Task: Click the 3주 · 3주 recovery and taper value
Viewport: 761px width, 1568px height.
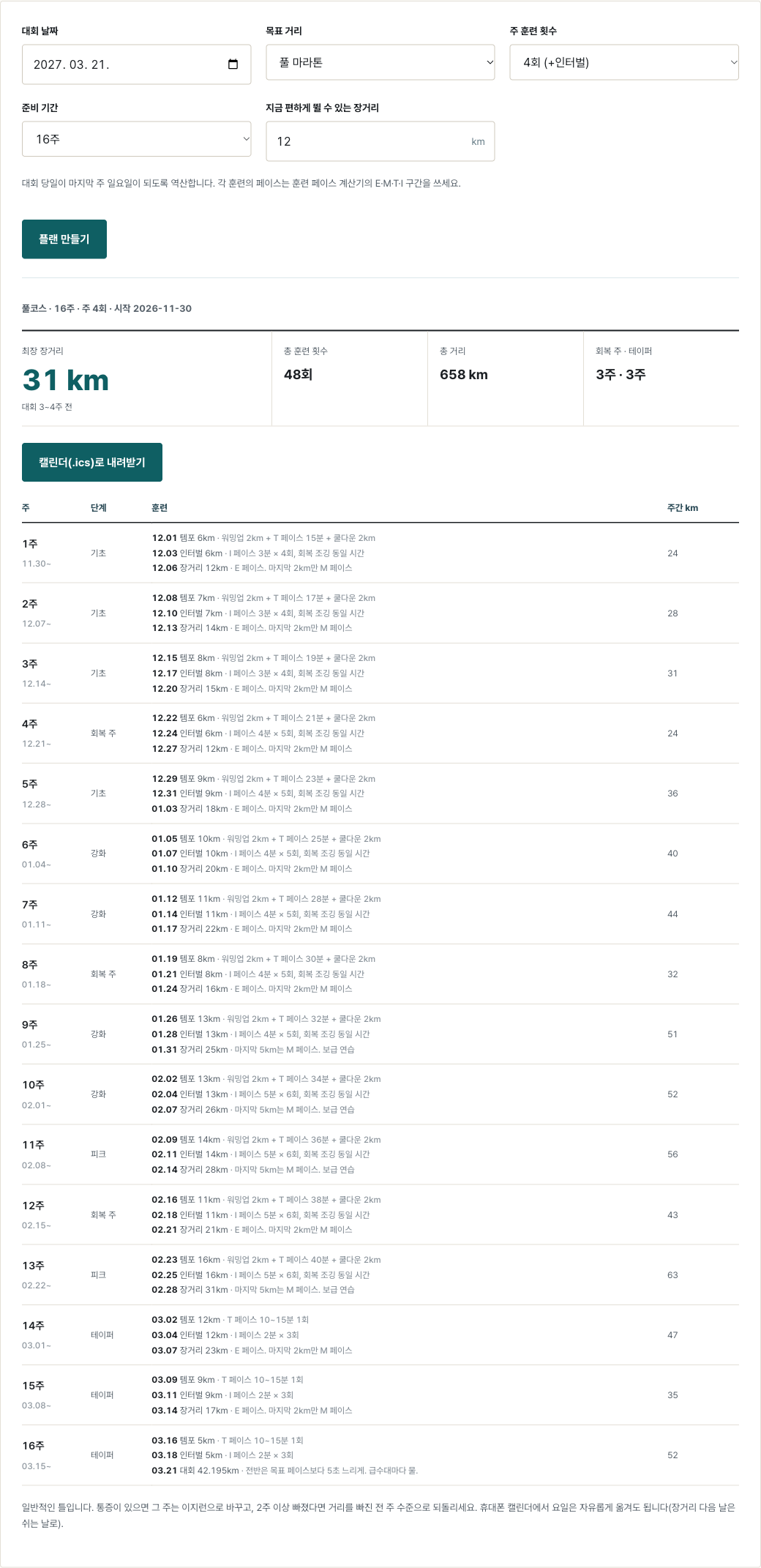Action: 621,374
